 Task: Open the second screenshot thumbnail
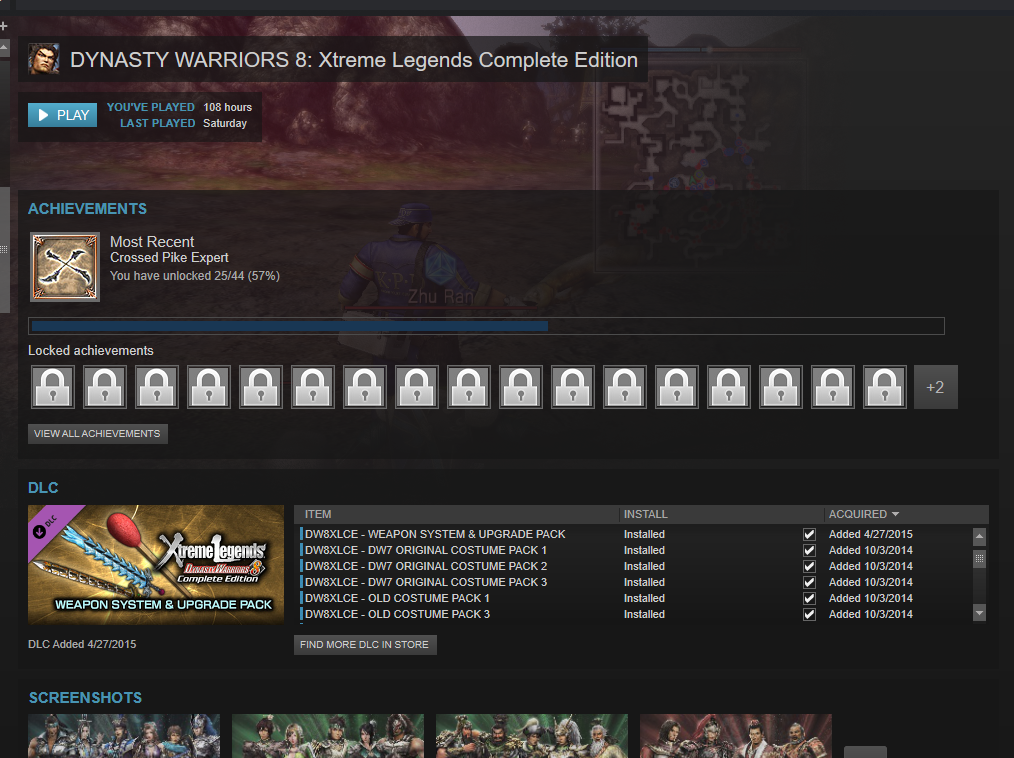click(x=328, y=736)
